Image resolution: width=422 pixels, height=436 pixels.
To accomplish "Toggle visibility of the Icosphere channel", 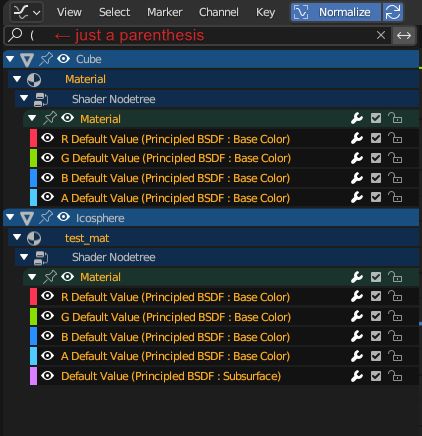I will point(63,217).
